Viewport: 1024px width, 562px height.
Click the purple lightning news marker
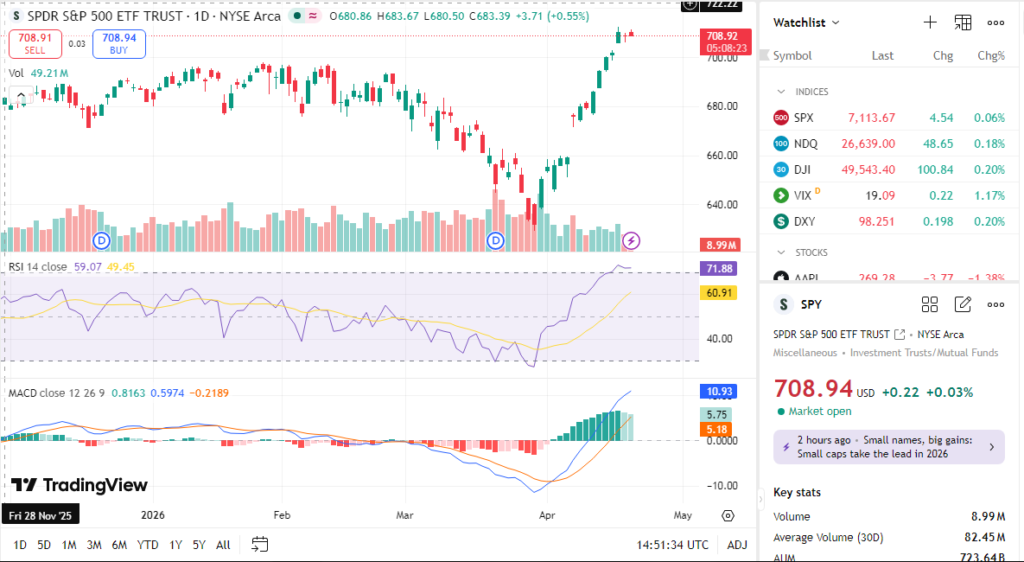tap(631, 241)
